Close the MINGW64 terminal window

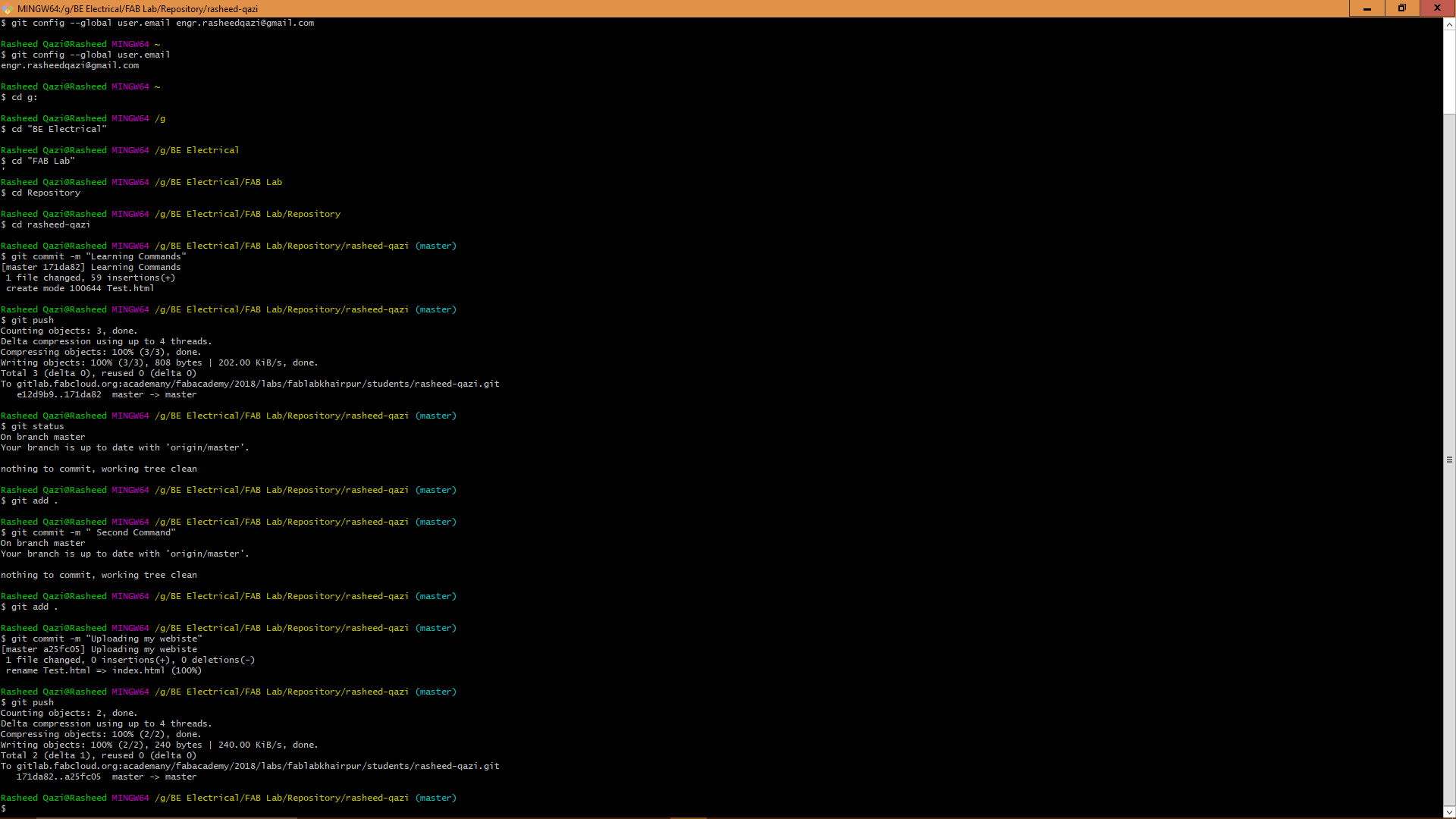point(1437,8)
